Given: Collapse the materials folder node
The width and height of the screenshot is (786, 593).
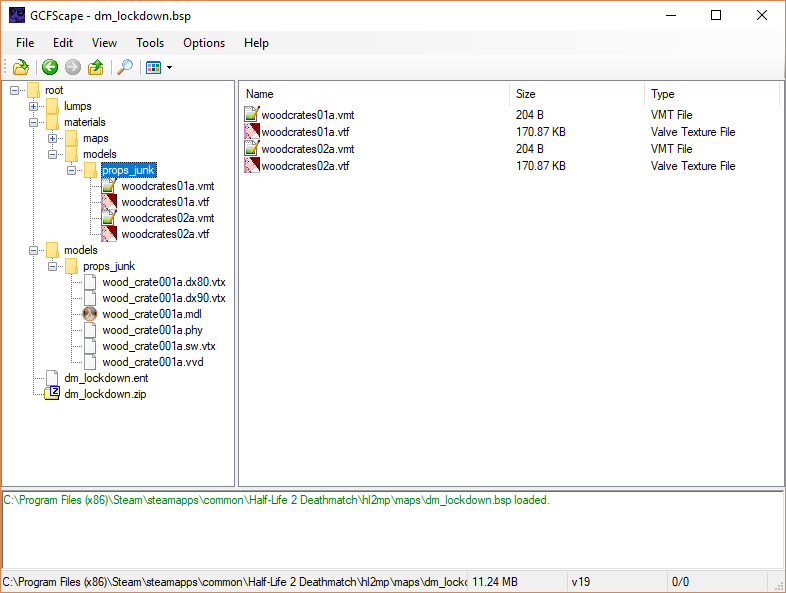Looking at the screenshot, I should [x=34, y=122].
